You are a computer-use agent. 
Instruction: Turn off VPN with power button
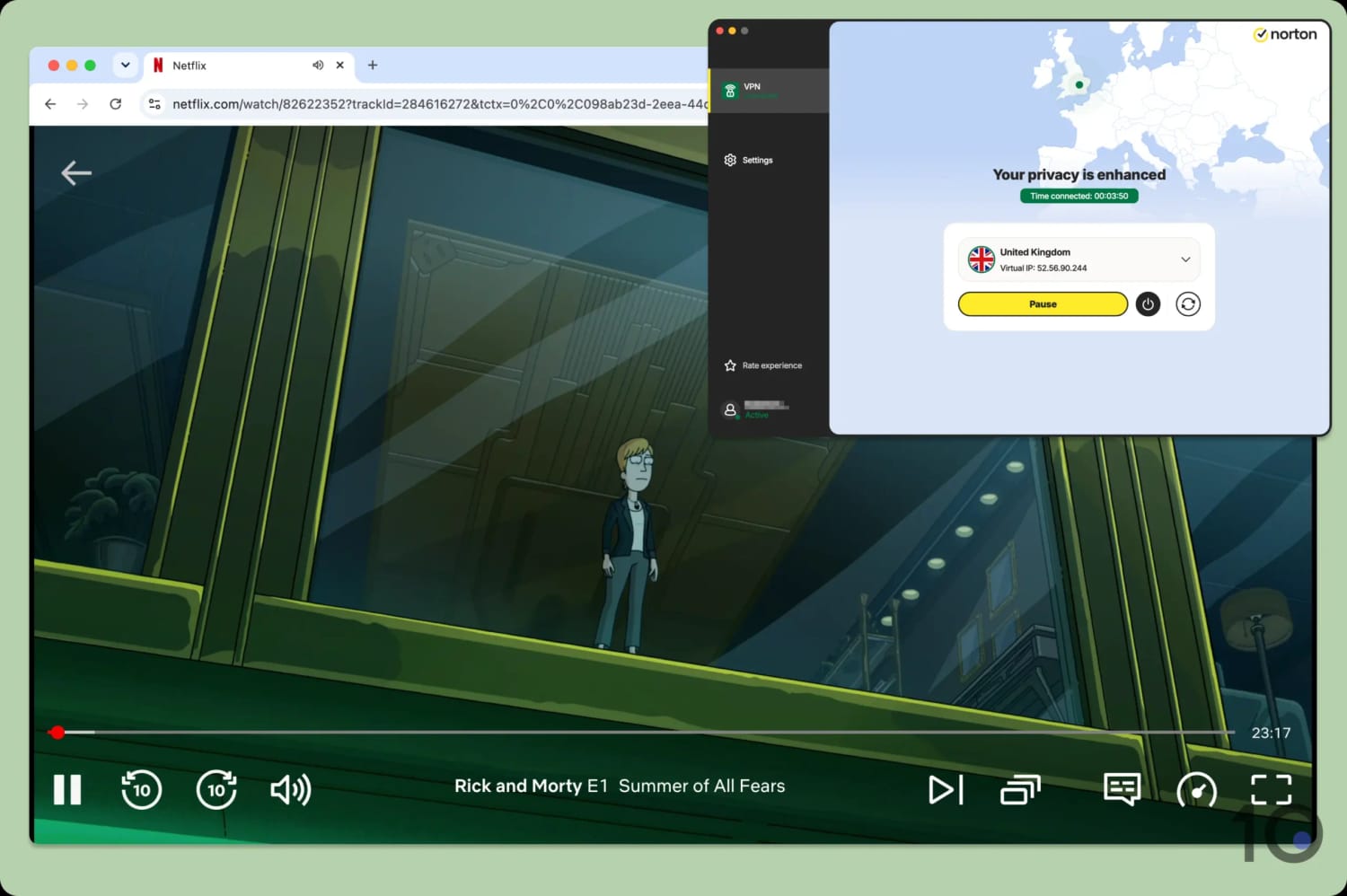click(1148, 304)
